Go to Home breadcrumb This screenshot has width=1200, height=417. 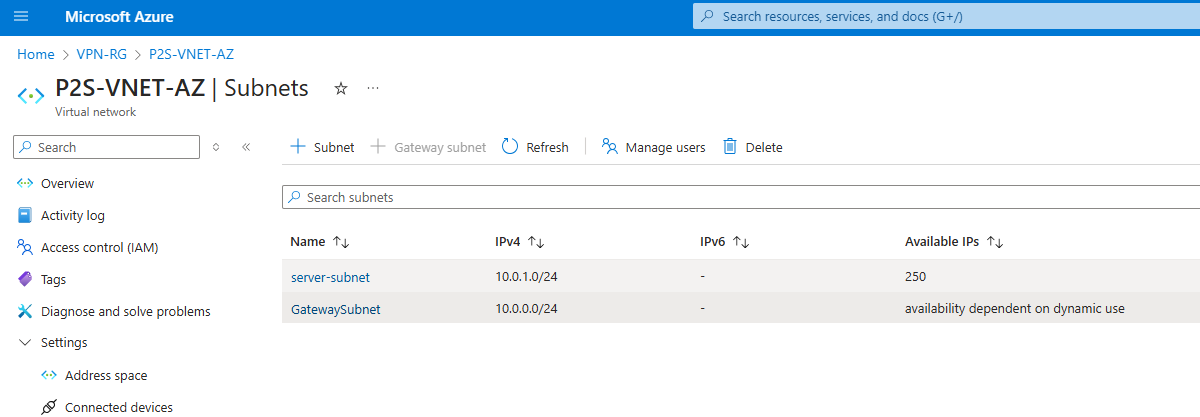(x=35, y=55)
